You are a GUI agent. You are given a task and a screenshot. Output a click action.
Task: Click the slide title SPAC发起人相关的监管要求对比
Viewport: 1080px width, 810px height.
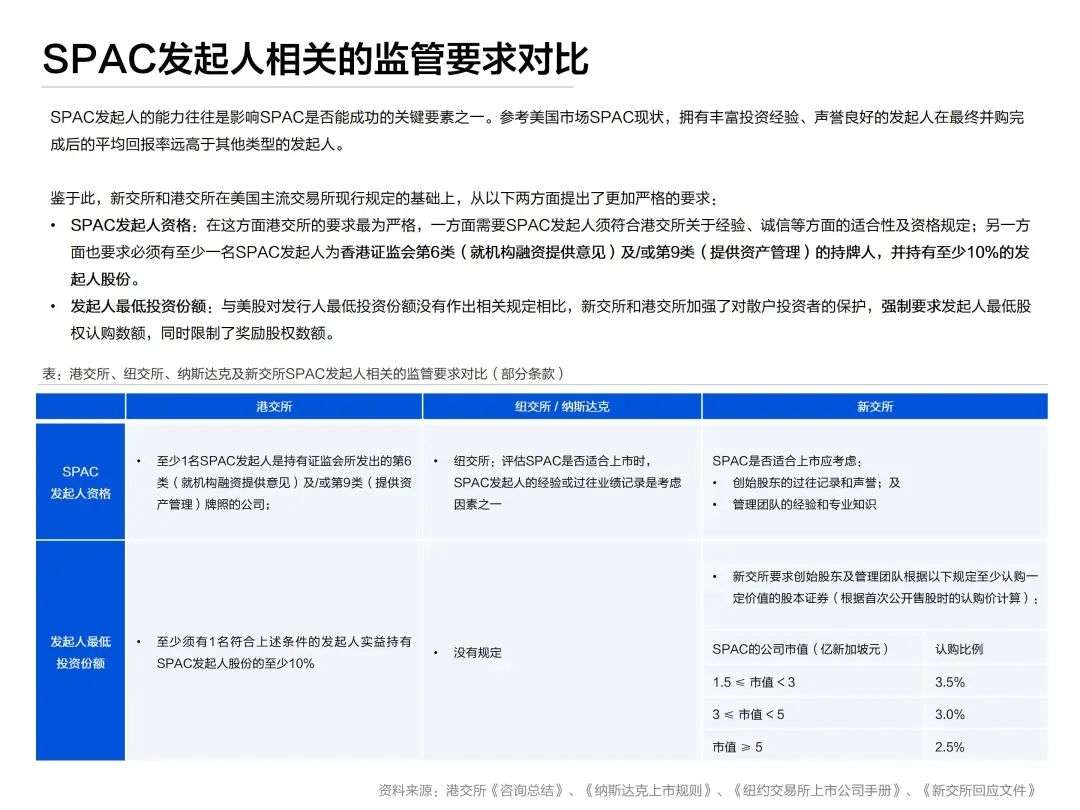(x=315, y=59)
